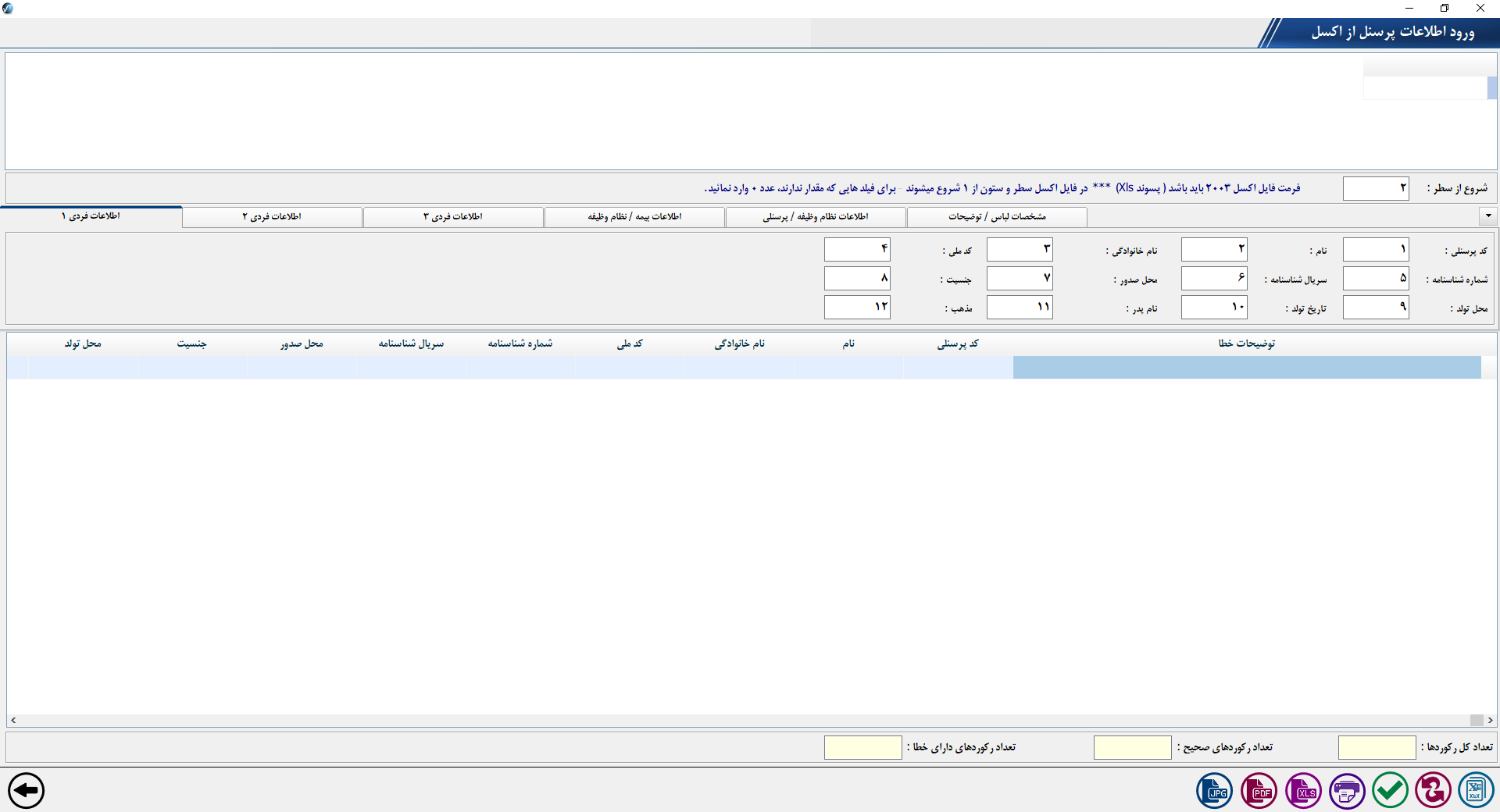
Task: Click the purple printer icon
Action: 1347,791
